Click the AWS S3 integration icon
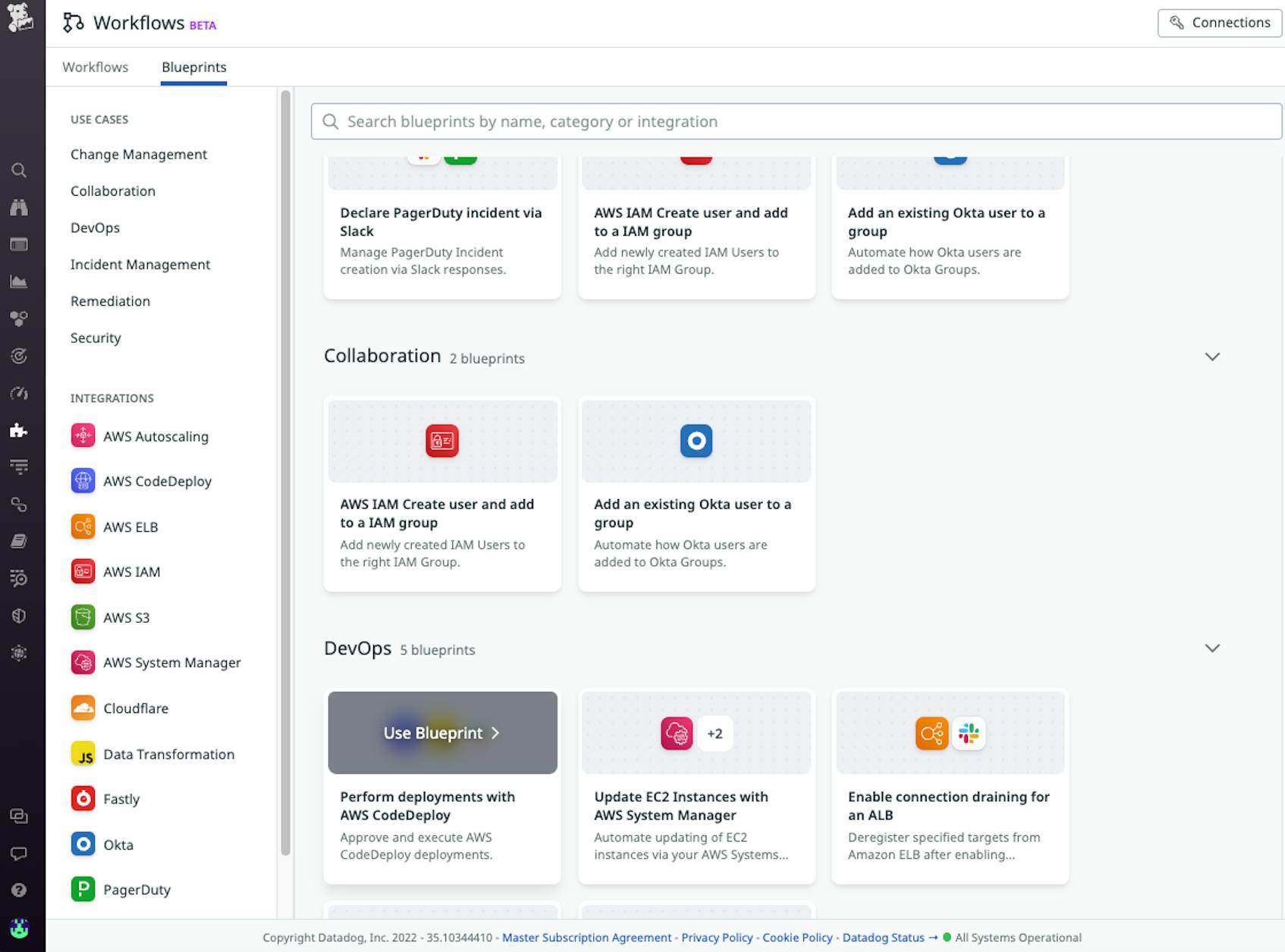The height and width of the screenshot is (952, 1285). pyautogui.click(x=83, y=617)
